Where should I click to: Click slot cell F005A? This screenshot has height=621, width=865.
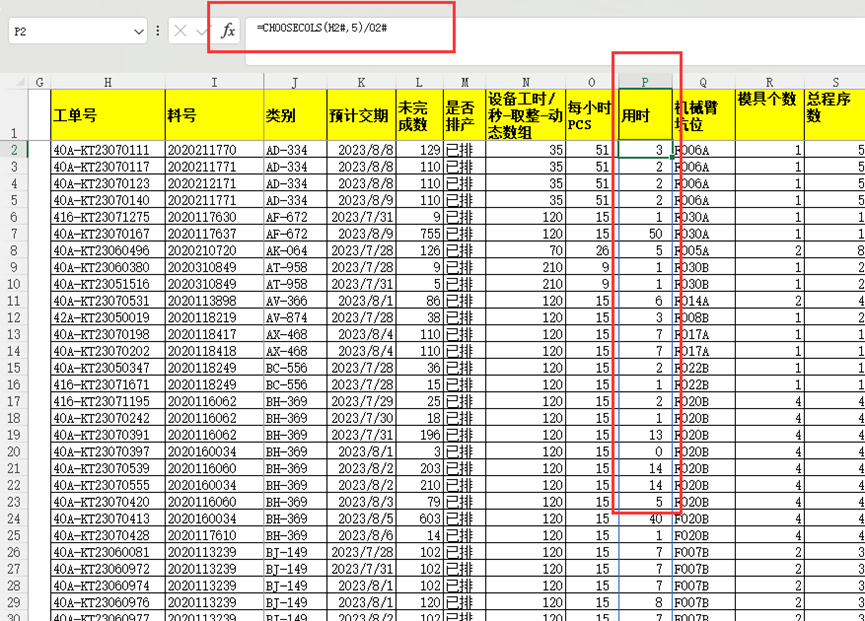tap(703, 250)
